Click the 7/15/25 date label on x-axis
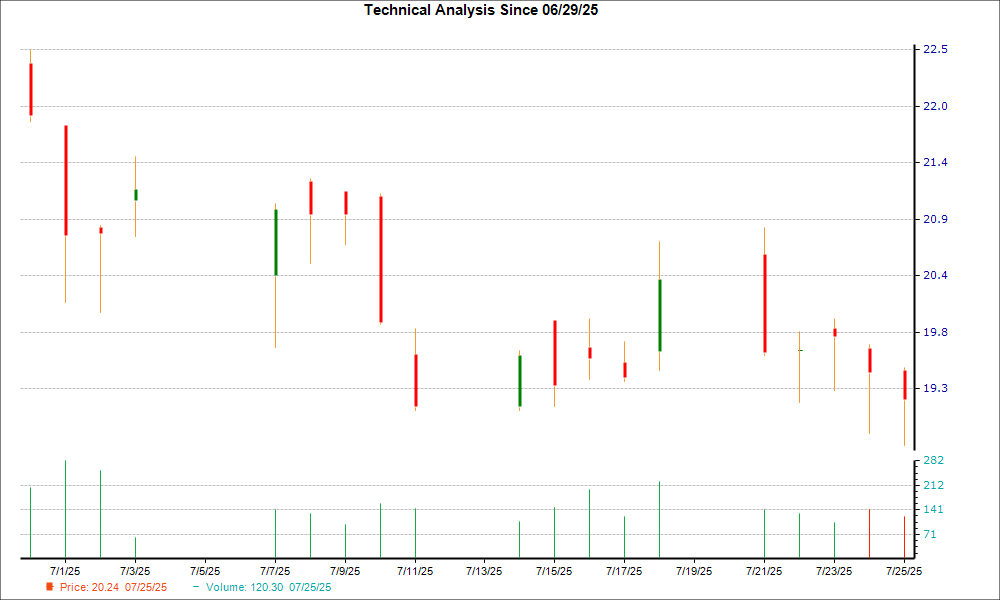 554,571
